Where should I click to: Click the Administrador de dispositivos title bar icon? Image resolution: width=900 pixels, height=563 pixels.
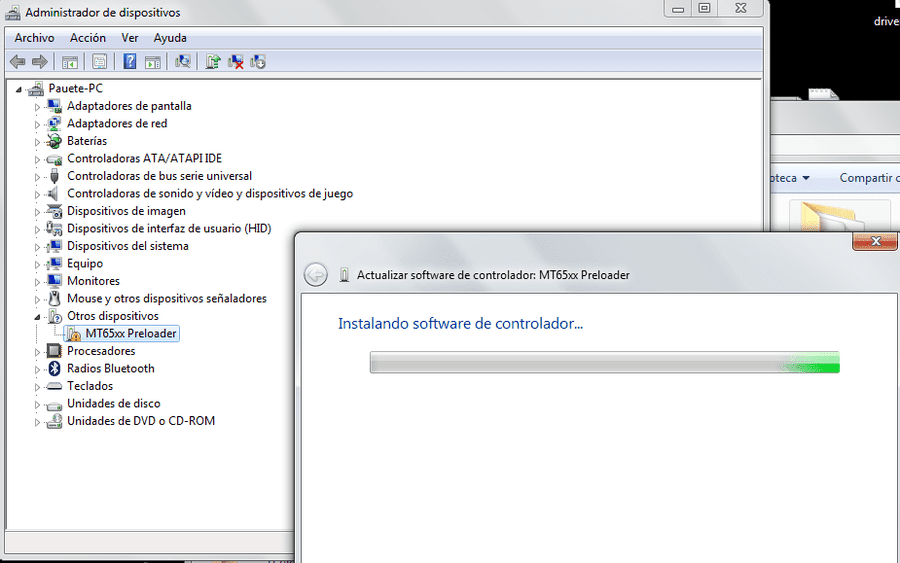13,12
